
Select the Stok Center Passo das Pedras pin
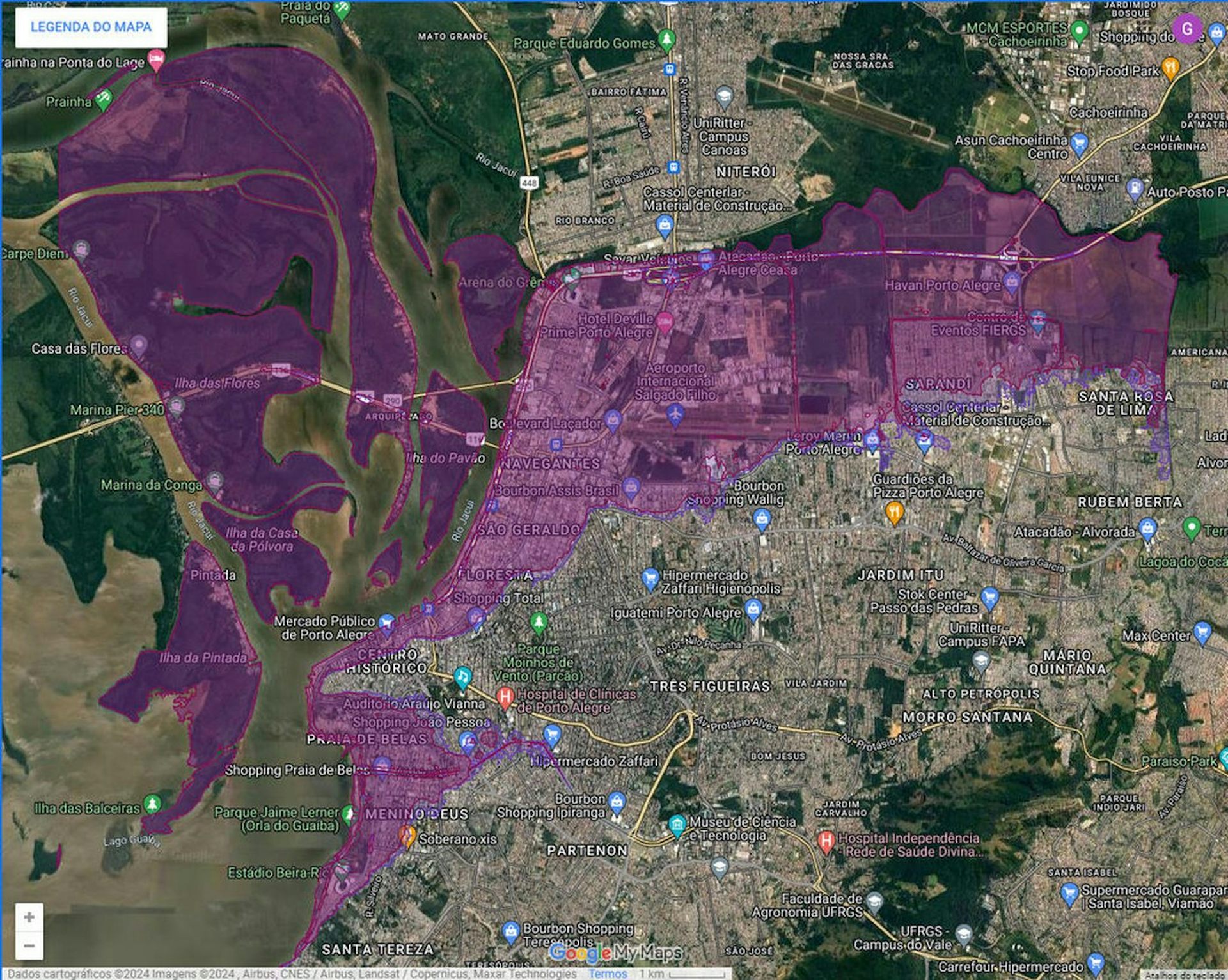[x=989, y=598]
